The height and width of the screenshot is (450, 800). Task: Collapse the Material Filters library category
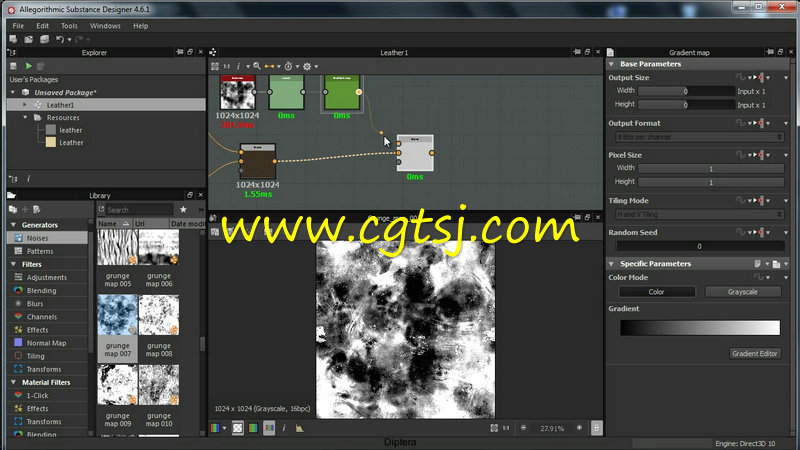(x=13, y=382)
